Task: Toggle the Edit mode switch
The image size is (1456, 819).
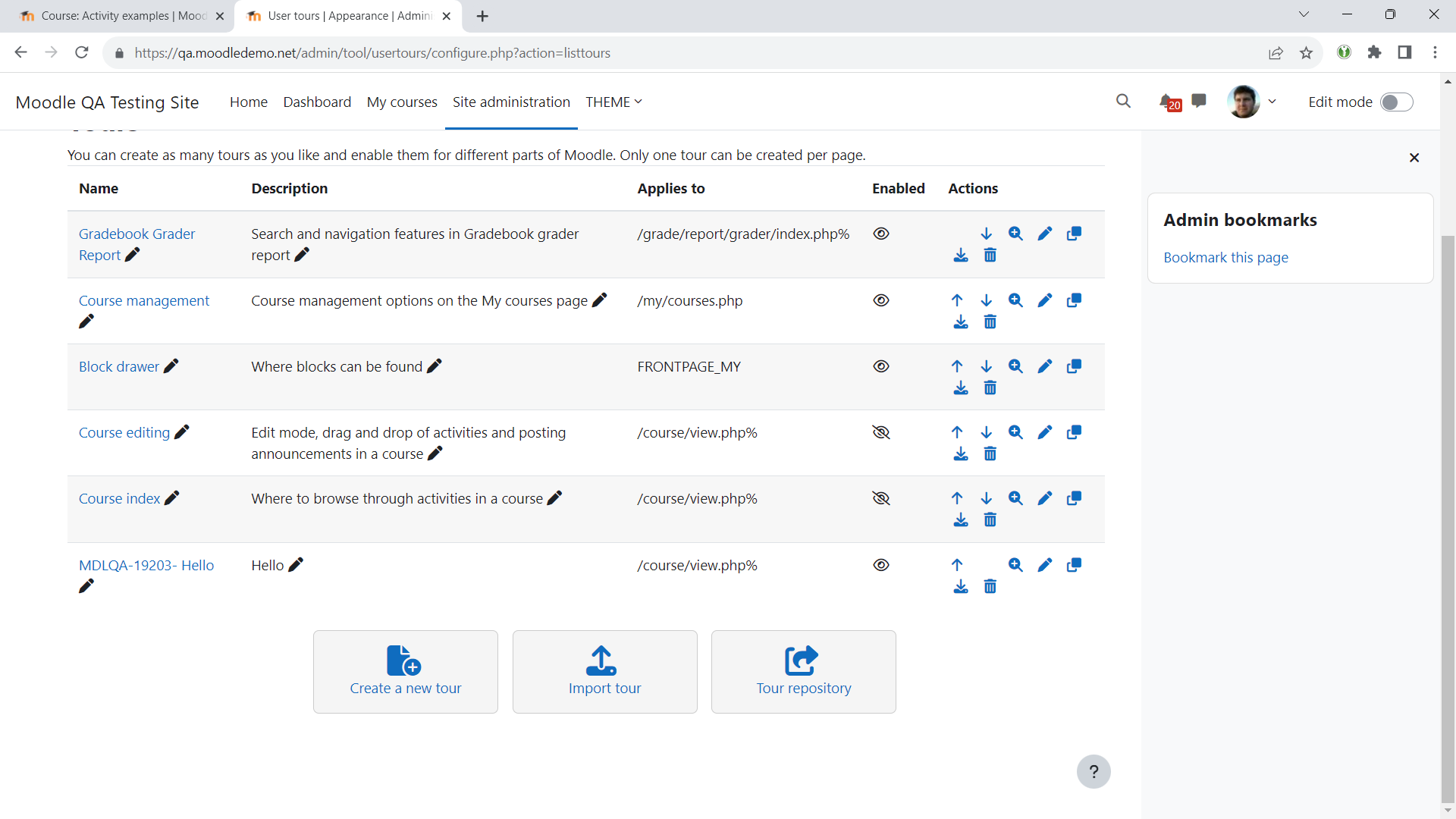Action: click(1396, 102)
